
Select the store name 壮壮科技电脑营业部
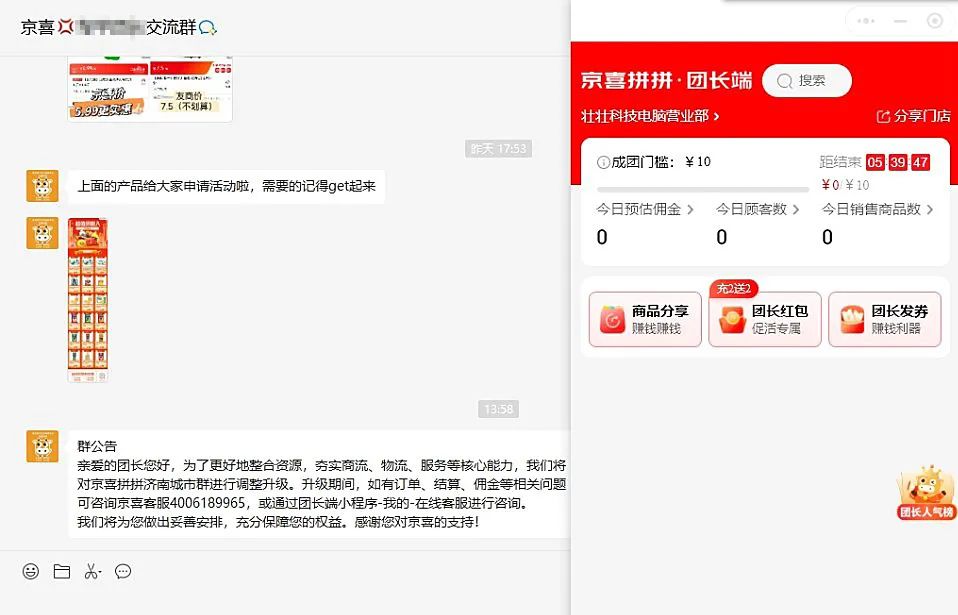tap(646, 116)
